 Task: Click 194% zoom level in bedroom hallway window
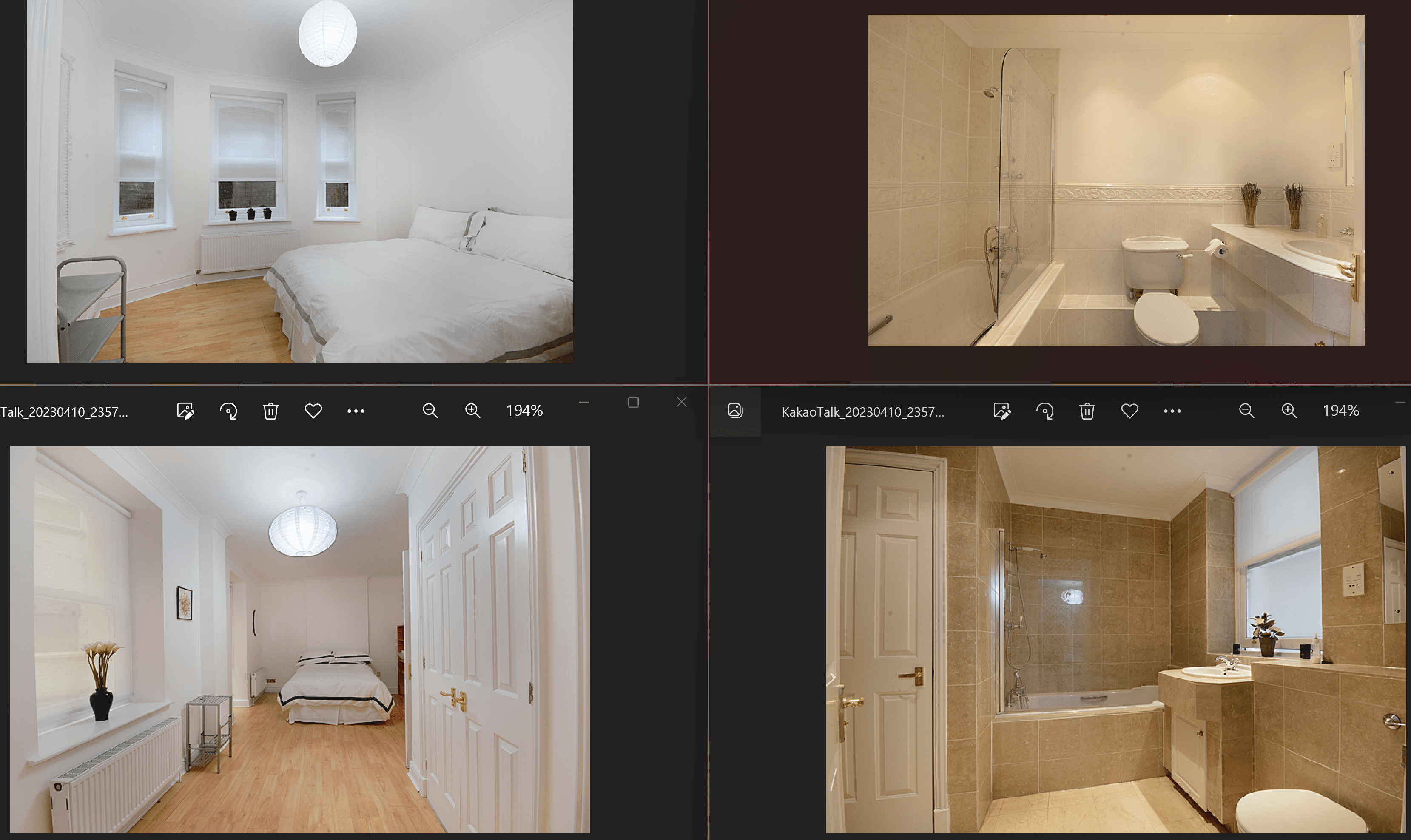point(524,411)
